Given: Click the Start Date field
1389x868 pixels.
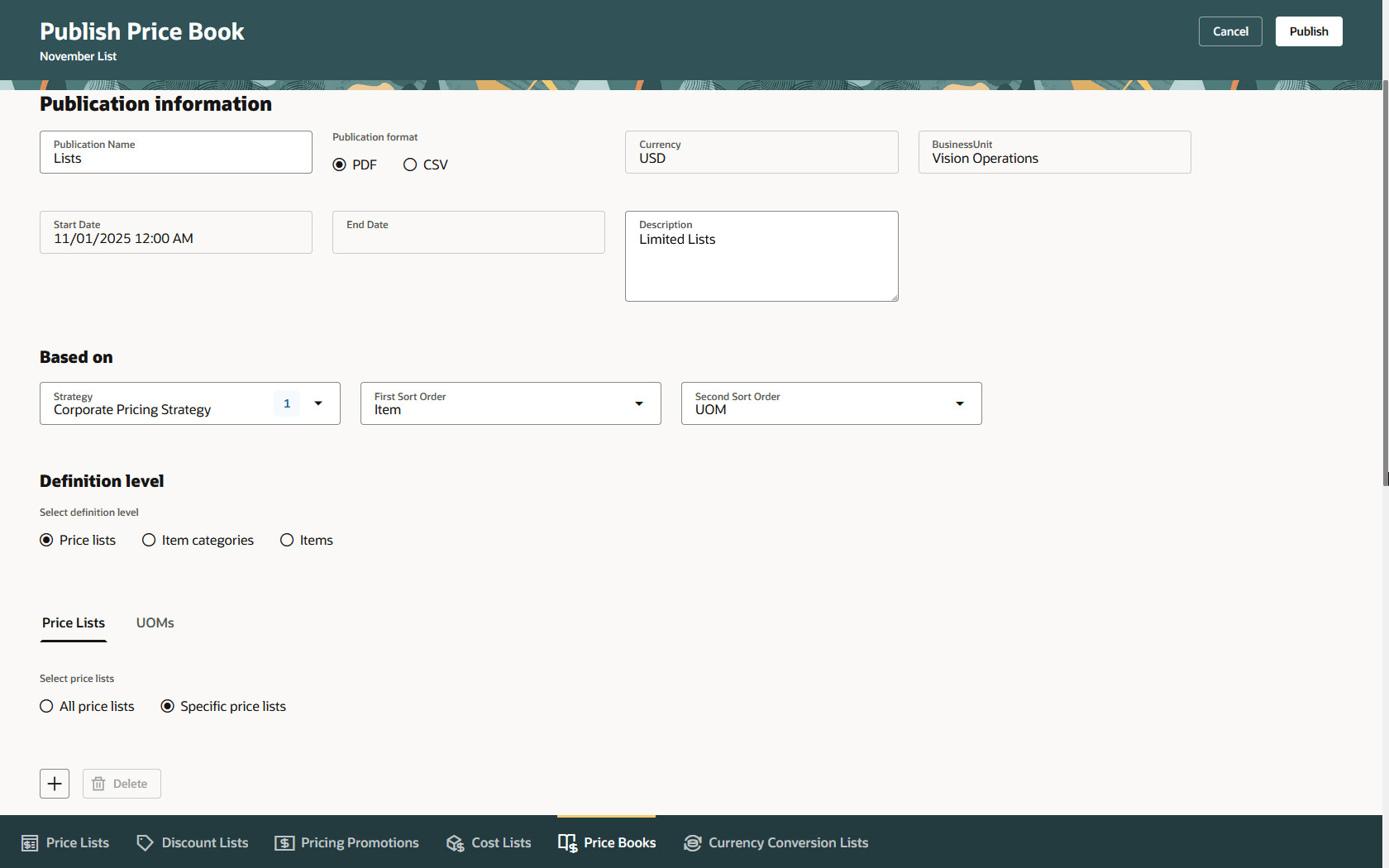Looking at the screenshot, I should pyautogui.click(x=176, y=232).
